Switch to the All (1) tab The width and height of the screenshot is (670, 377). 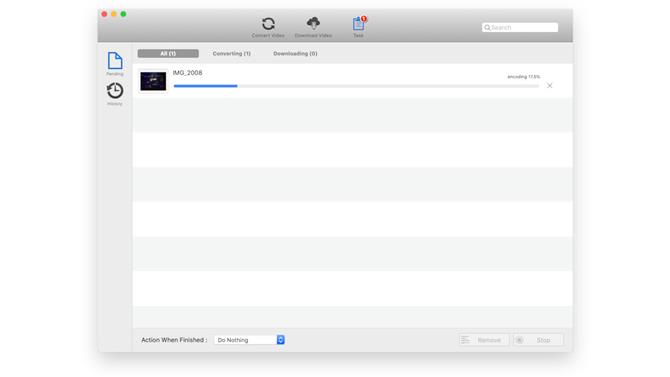click(168, 53)
